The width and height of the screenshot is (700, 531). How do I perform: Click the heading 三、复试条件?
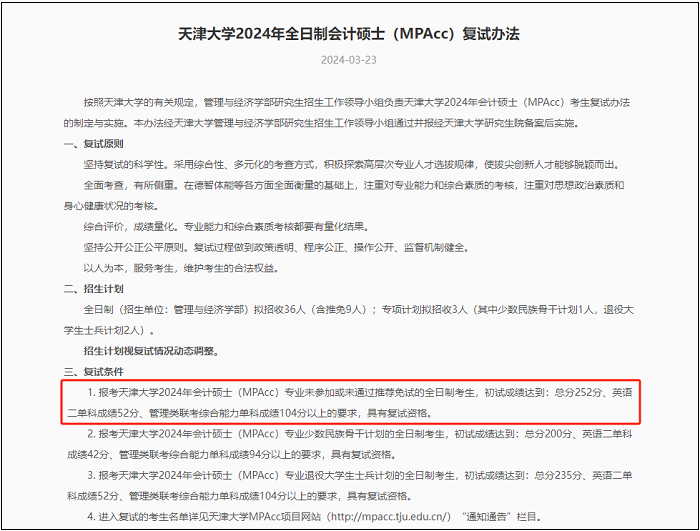coord(91,372)
